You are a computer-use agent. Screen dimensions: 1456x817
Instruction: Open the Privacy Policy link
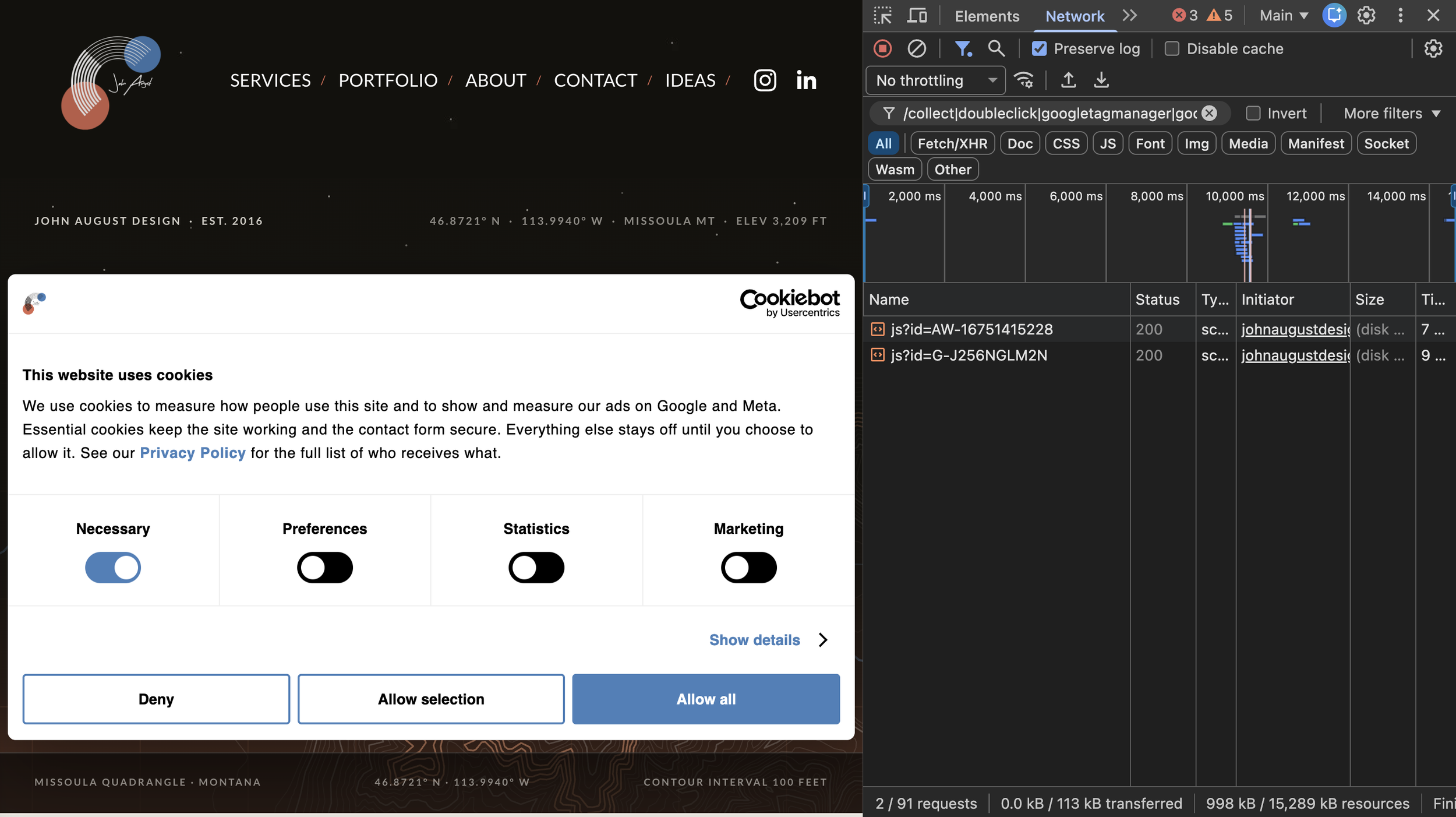(x=192, y=453)
